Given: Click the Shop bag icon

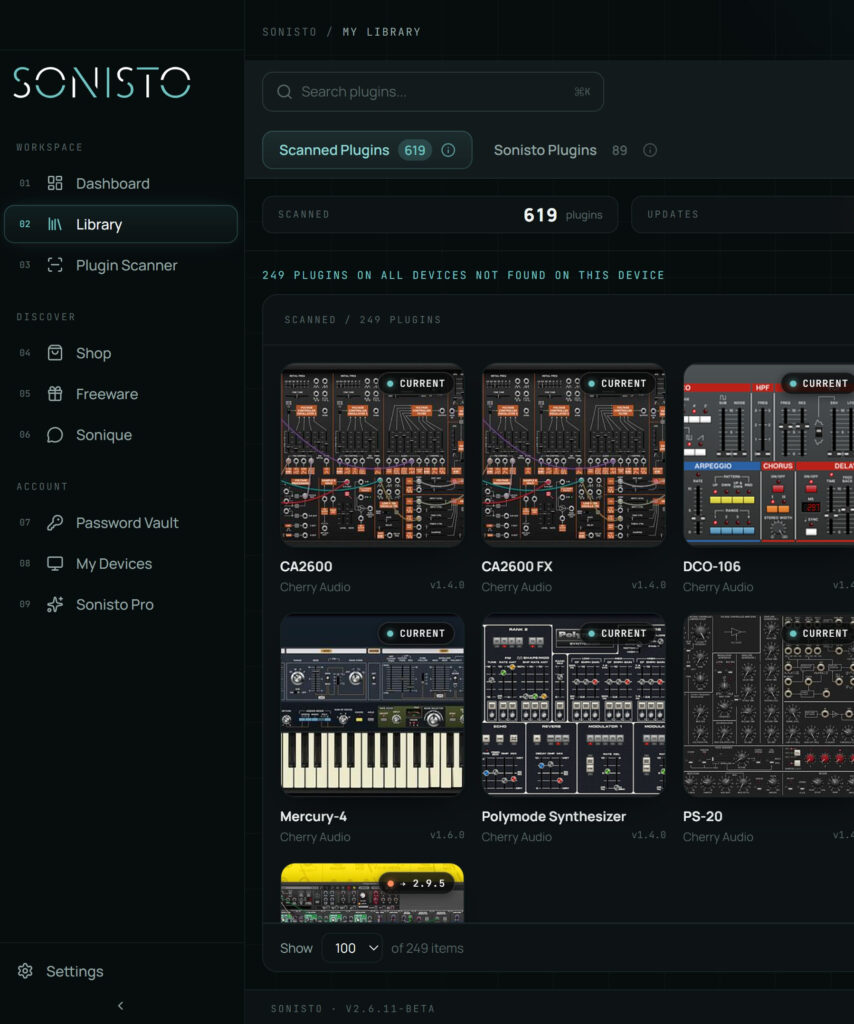Looking at the screenshot, I should click(55, 353).
